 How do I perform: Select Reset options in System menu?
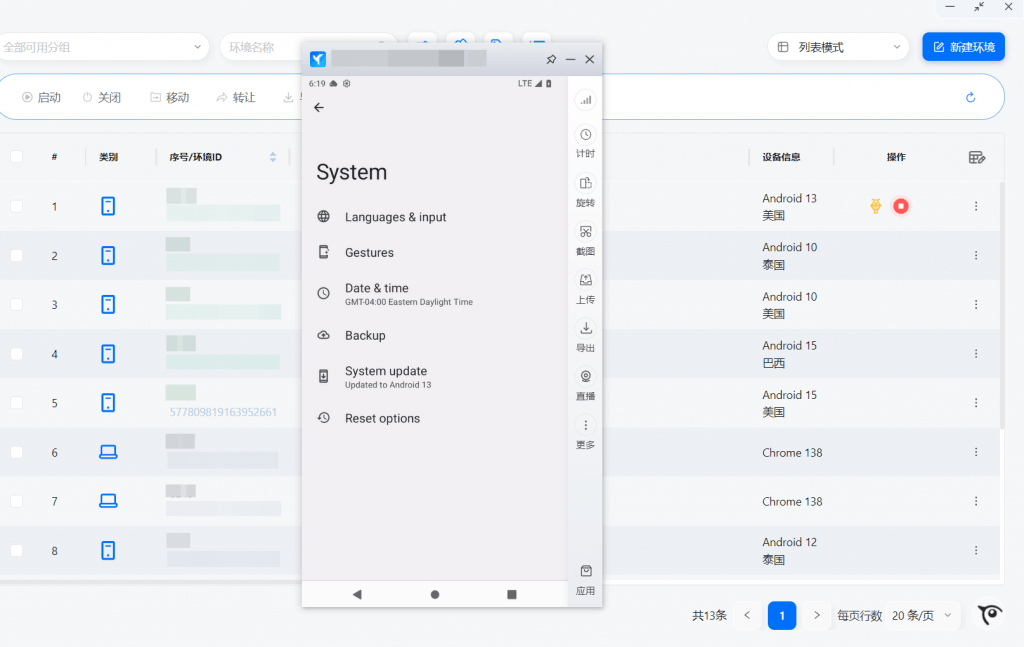[382, 418]
